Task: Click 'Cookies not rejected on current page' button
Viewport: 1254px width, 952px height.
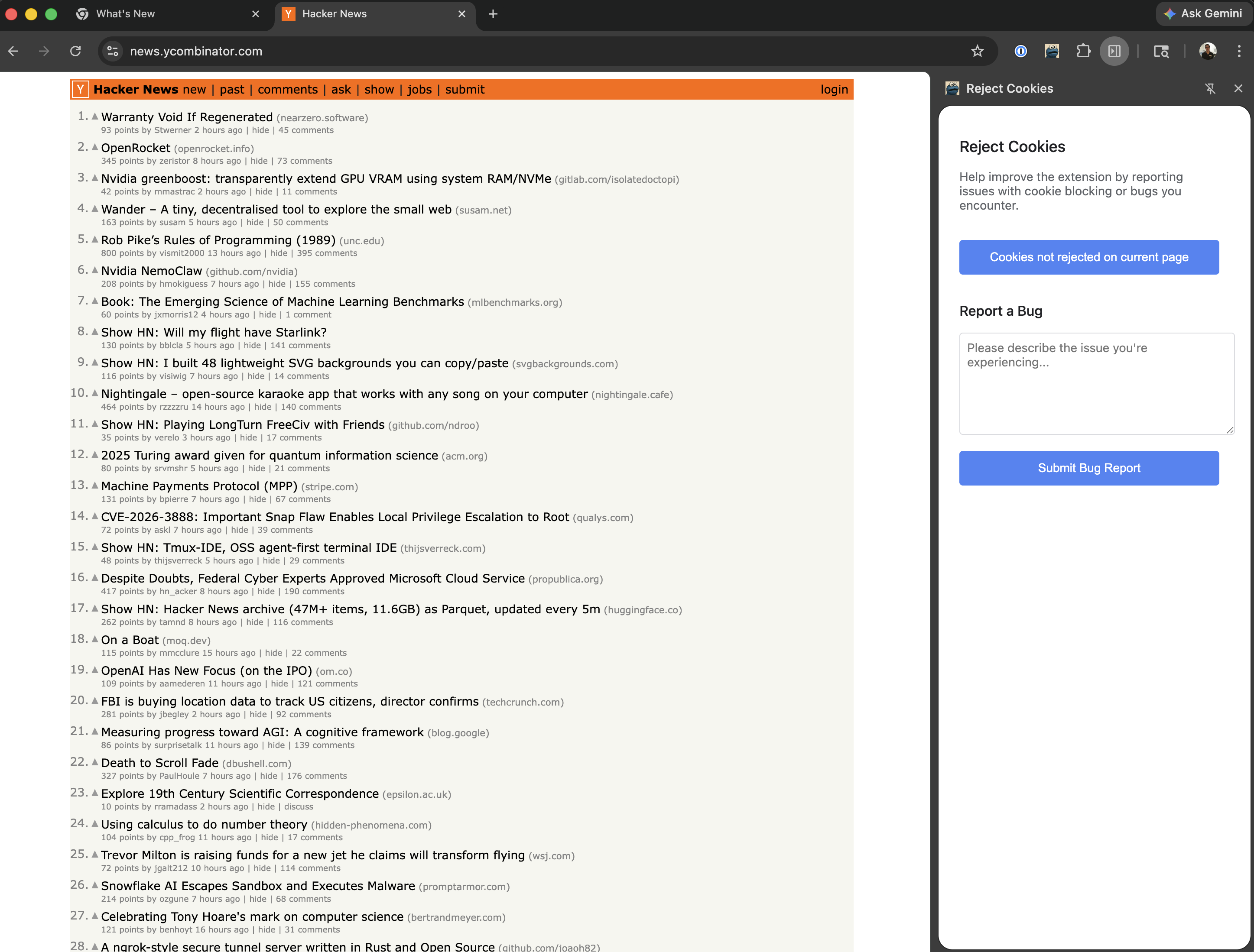Action: (x=1088, y=257)
